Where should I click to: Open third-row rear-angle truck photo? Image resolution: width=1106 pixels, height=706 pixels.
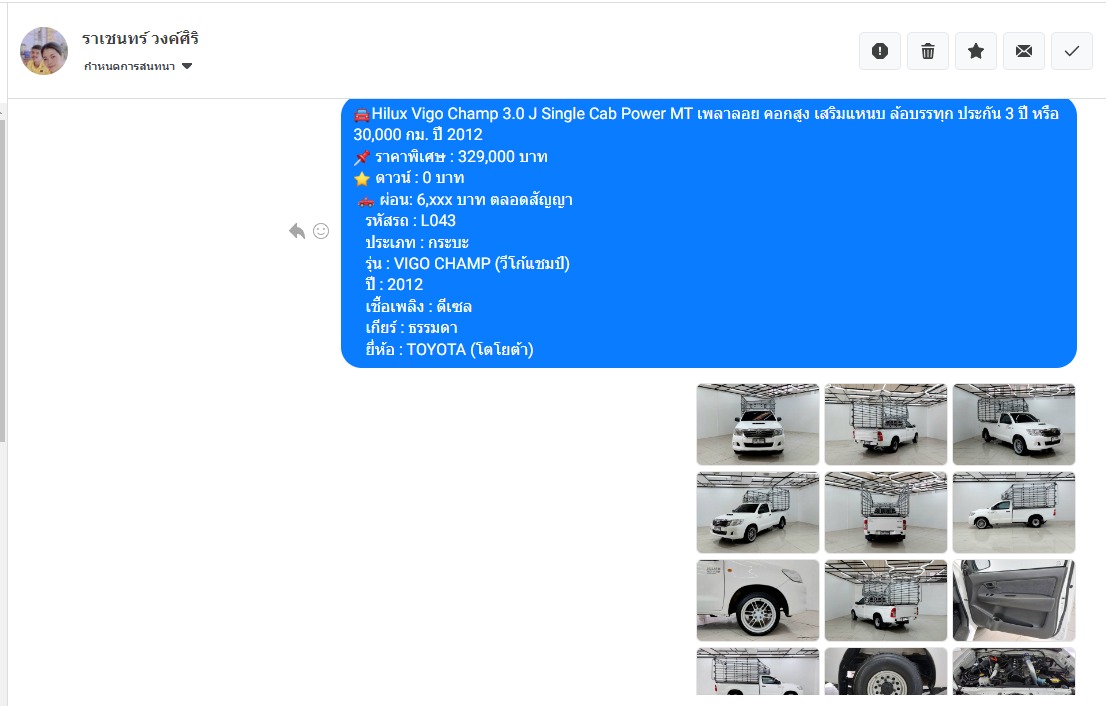click(x=886, y=601)
